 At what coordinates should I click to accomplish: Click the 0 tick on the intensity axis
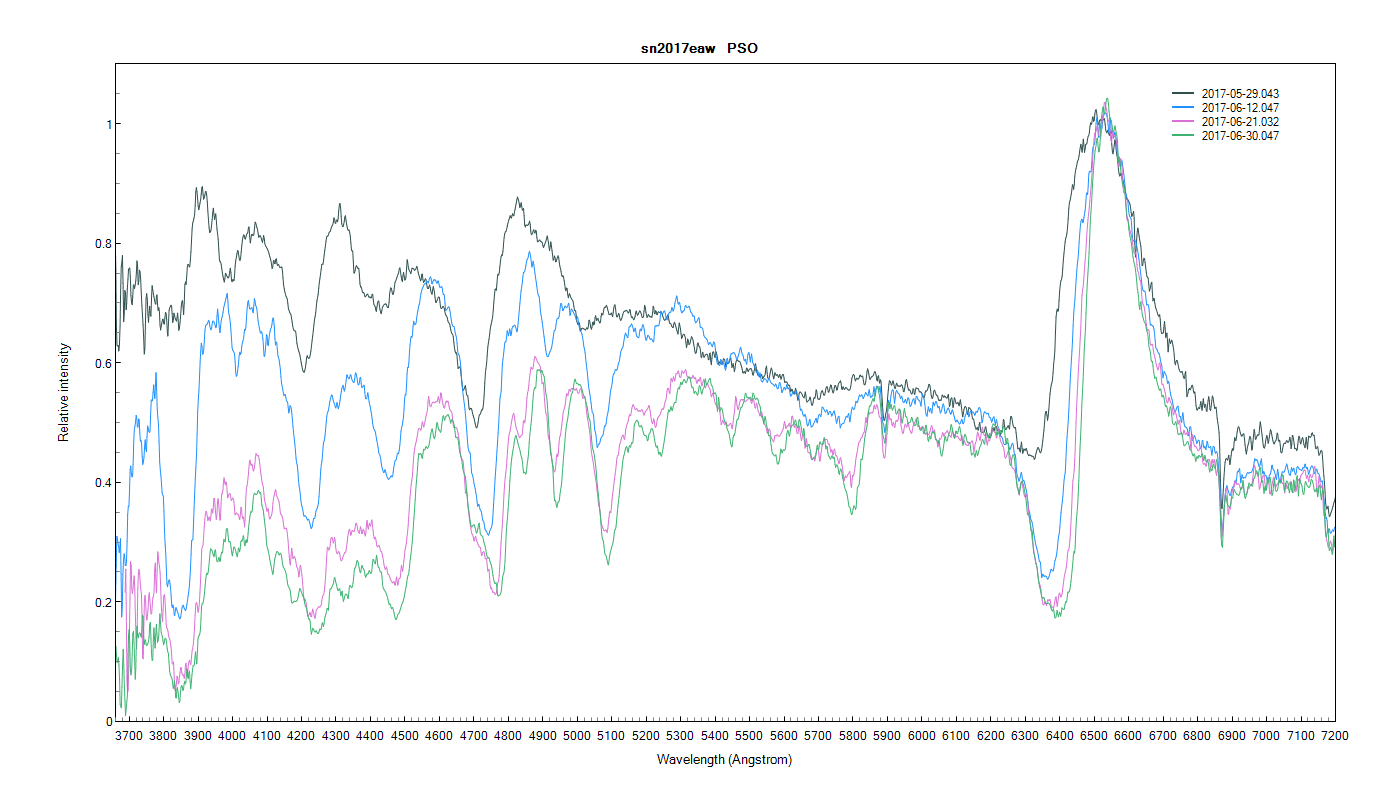pyautogui.click(x=106, y=722)
